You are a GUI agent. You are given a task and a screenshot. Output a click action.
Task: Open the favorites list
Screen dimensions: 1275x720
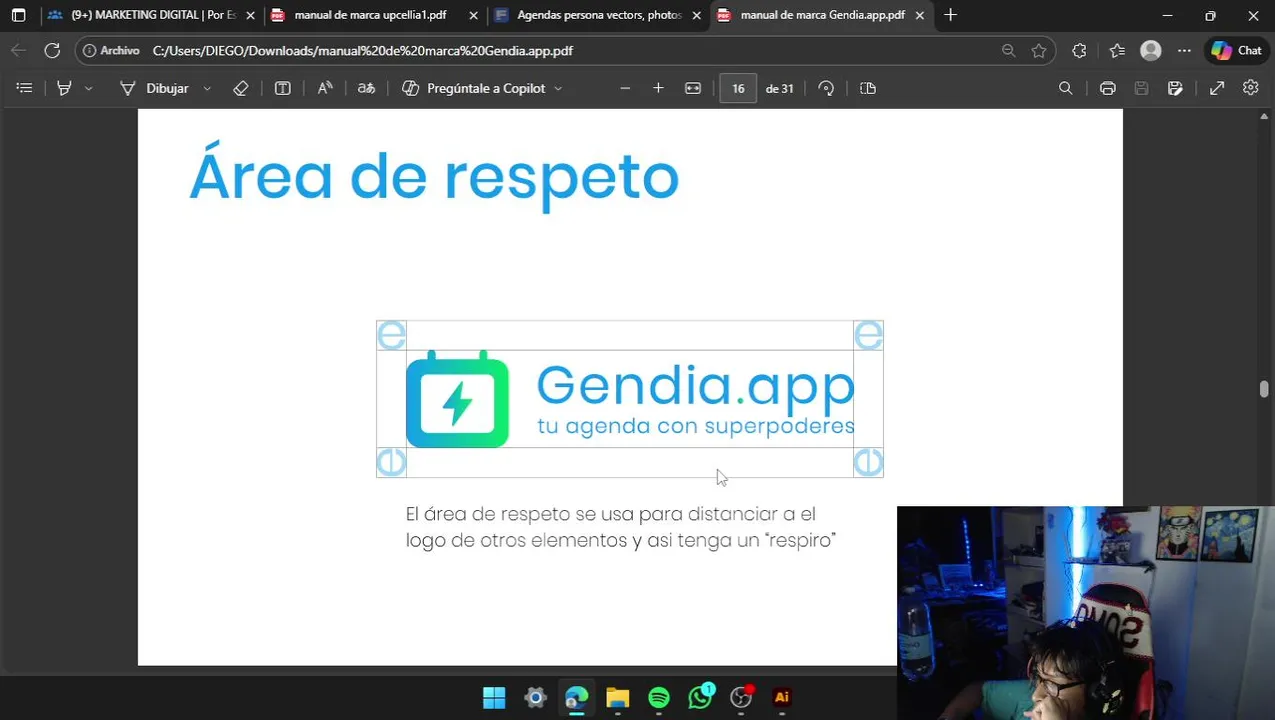pos(1117,50)
